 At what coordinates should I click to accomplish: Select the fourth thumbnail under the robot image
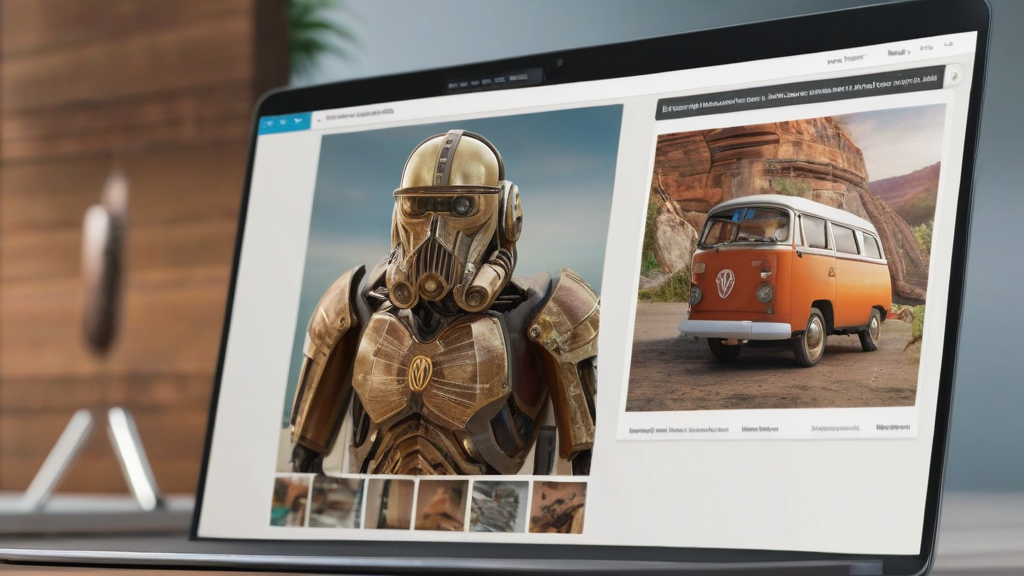click(x=441, y=505)
